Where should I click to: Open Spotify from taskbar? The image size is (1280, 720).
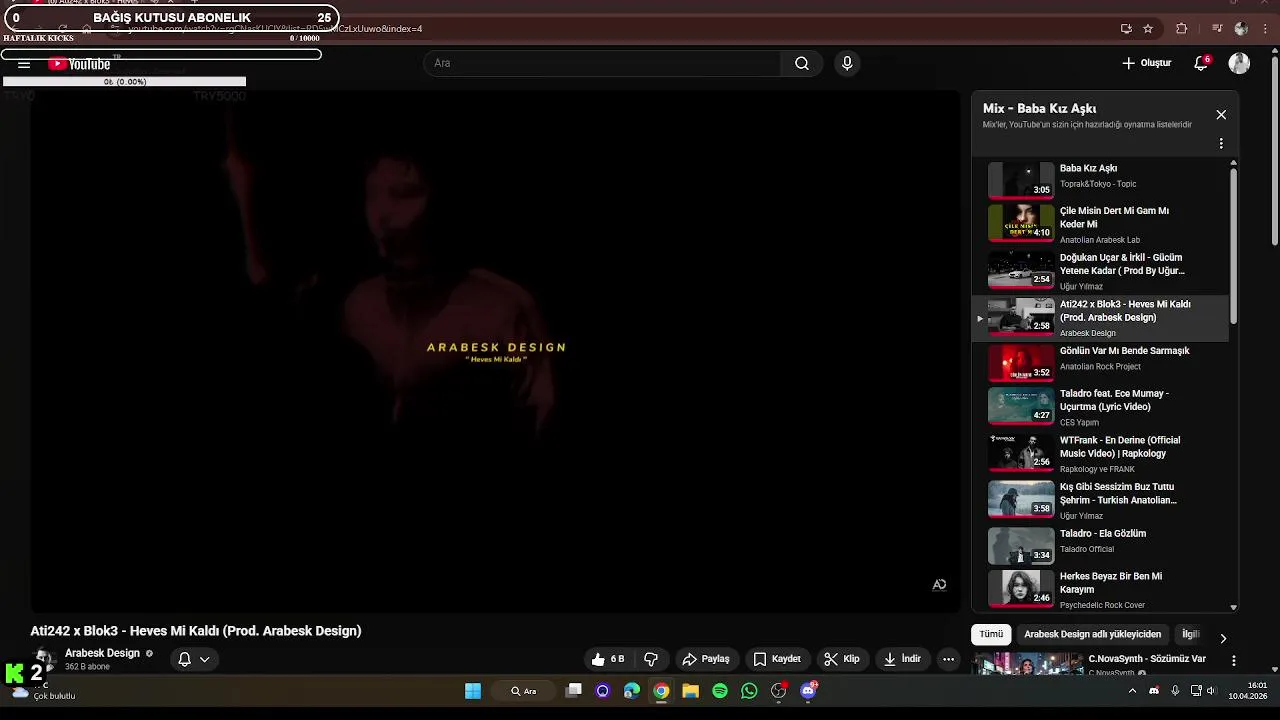(x=720, y=691)
